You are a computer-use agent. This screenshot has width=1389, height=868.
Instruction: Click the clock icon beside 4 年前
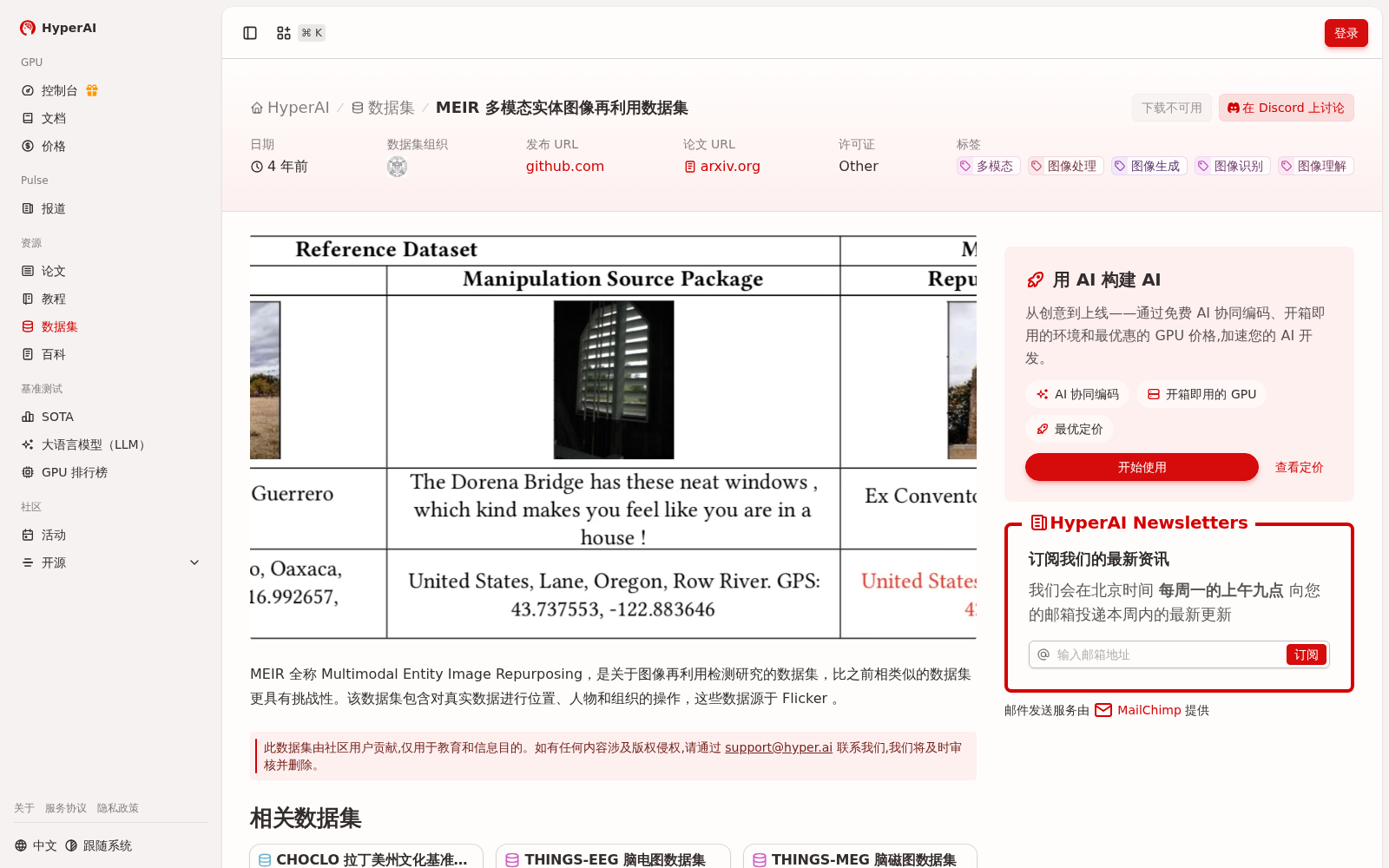click(x=257, y=167)
